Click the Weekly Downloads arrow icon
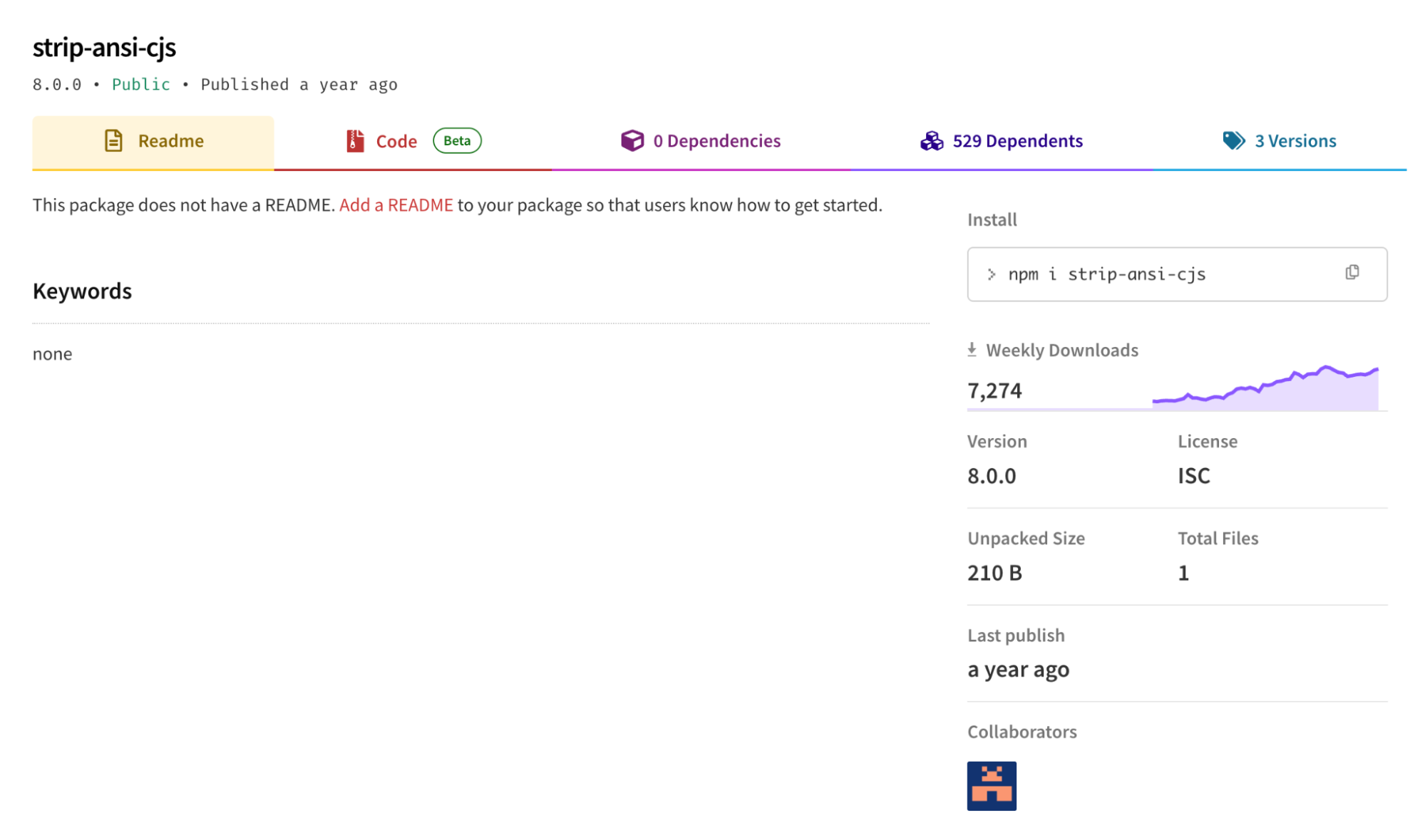The width and height of the screenshot is (1425, 840). coord(972,350)
